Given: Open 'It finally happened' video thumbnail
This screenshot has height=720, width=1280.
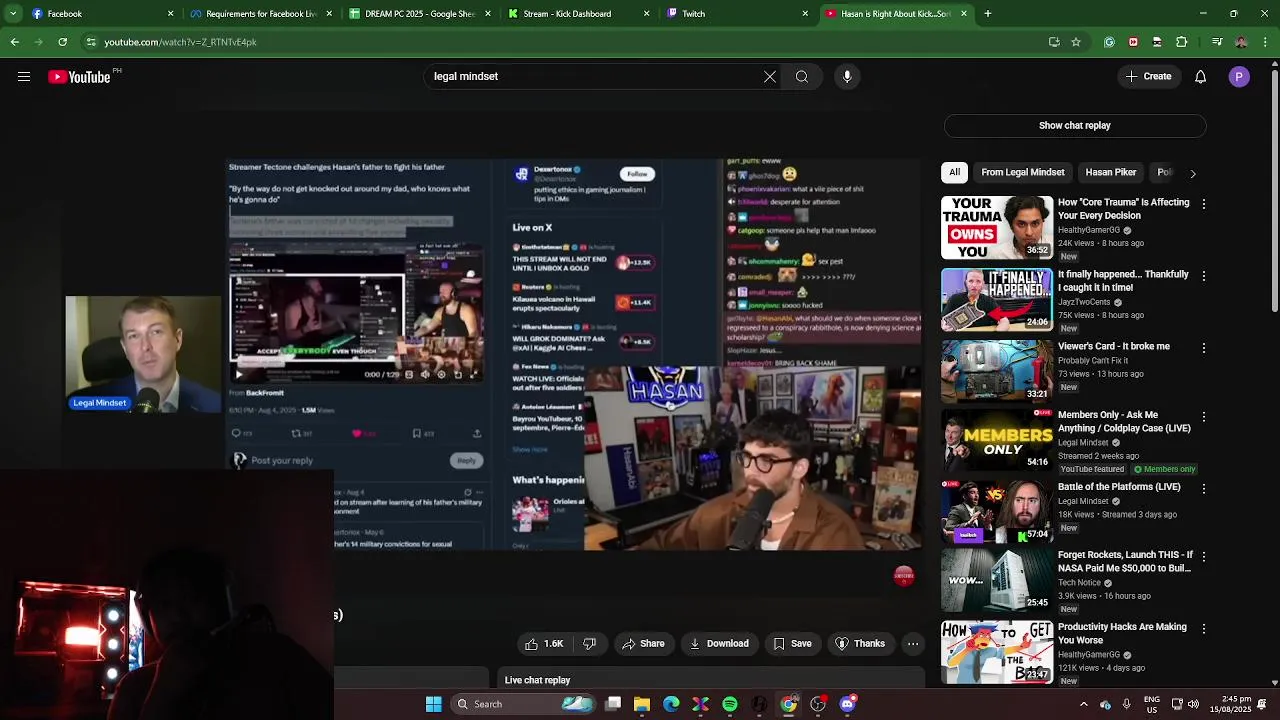Looking at the screenshot, I should 997,300.
